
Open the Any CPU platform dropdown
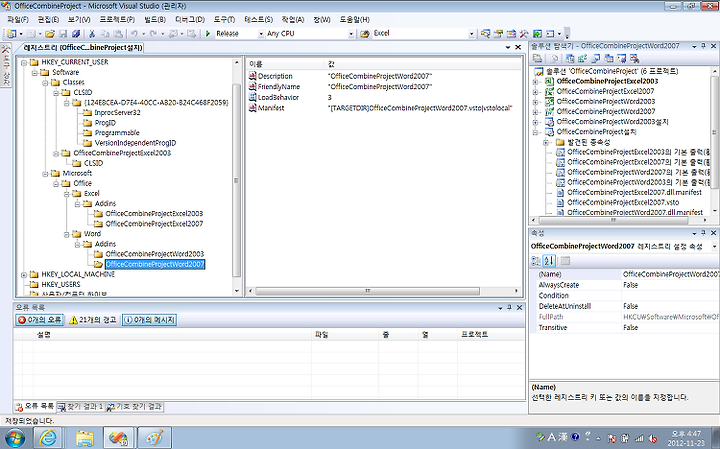tap(351, 34)
